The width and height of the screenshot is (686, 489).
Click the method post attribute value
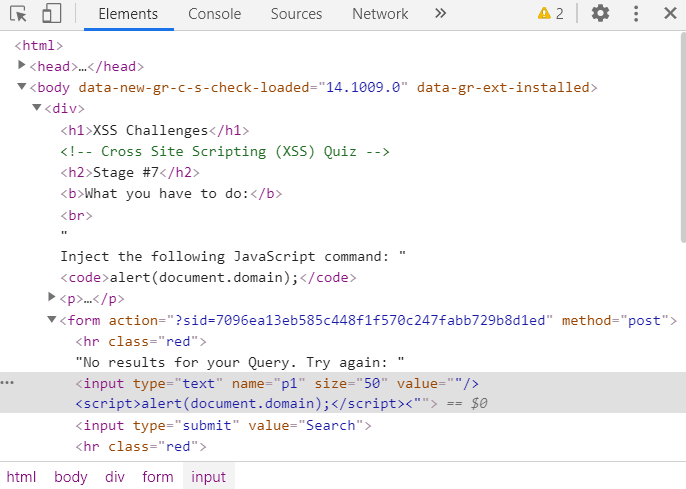644,320
